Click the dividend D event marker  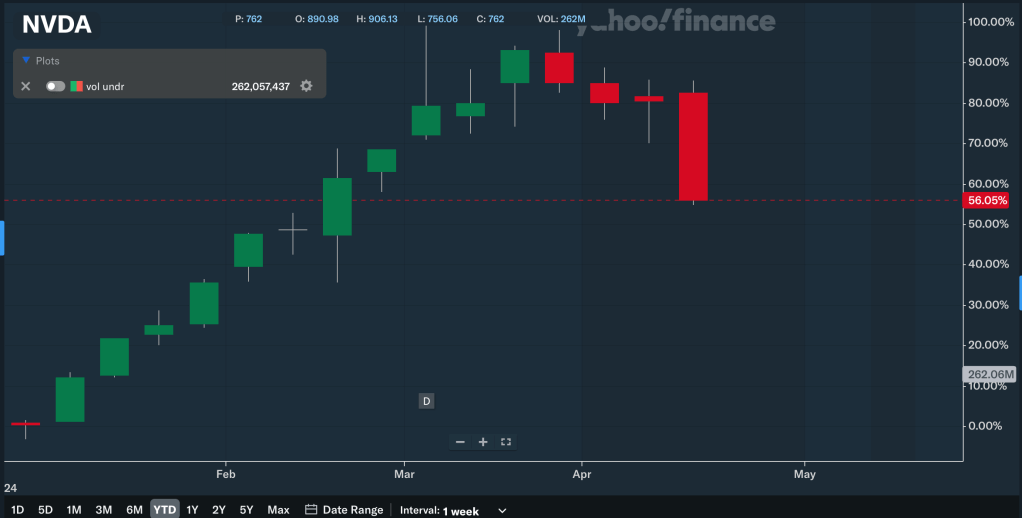tap(425, 401)
